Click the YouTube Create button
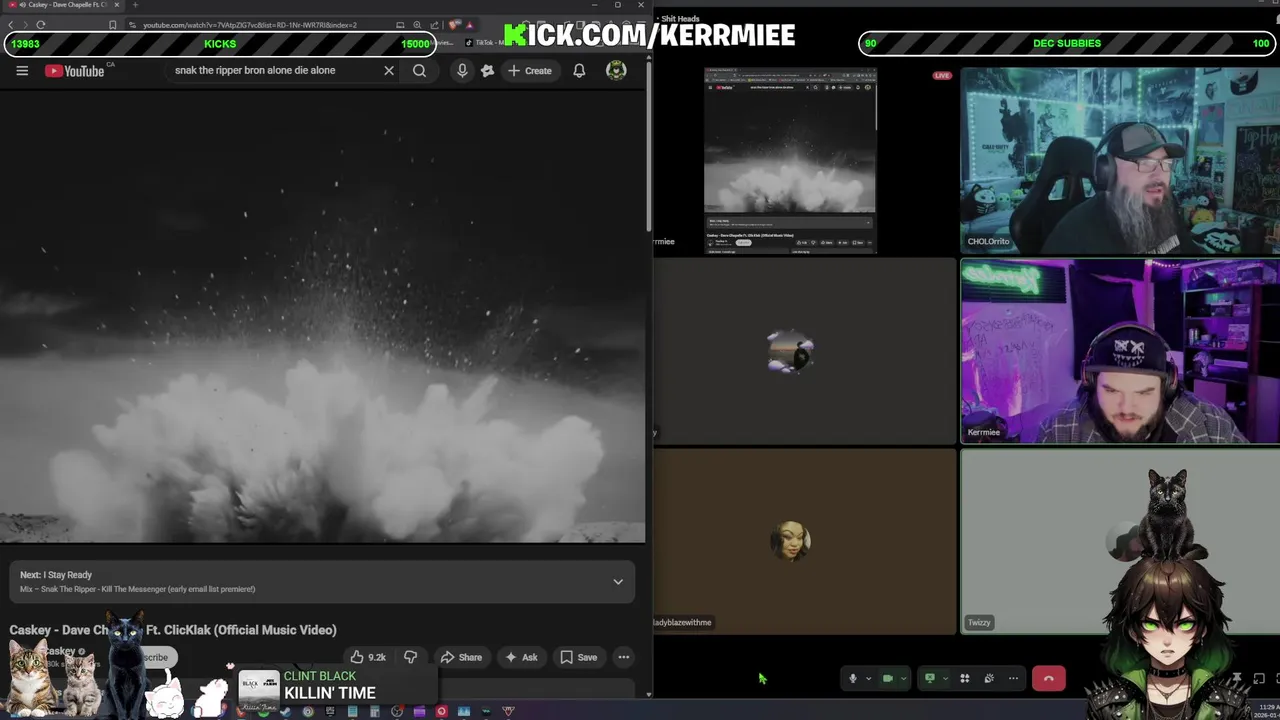Viewport: 1280px width, 720px height. point(530,71)
